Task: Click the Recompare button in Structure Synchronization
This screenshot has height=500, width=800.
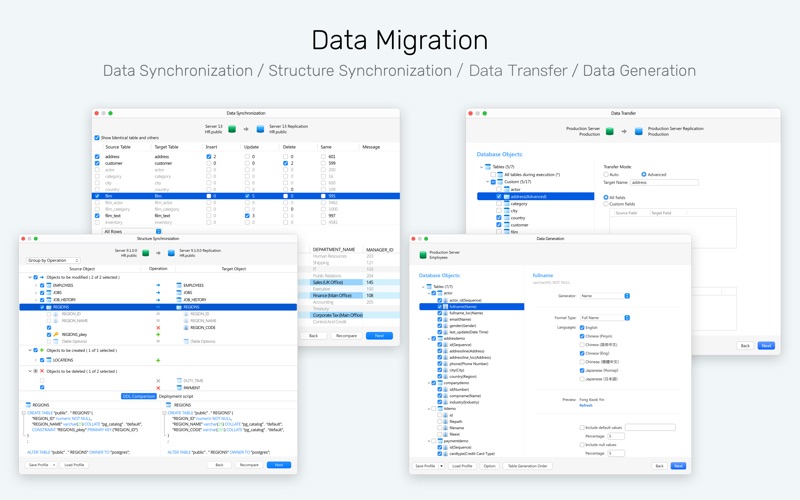Action: (x=249, y=465)
